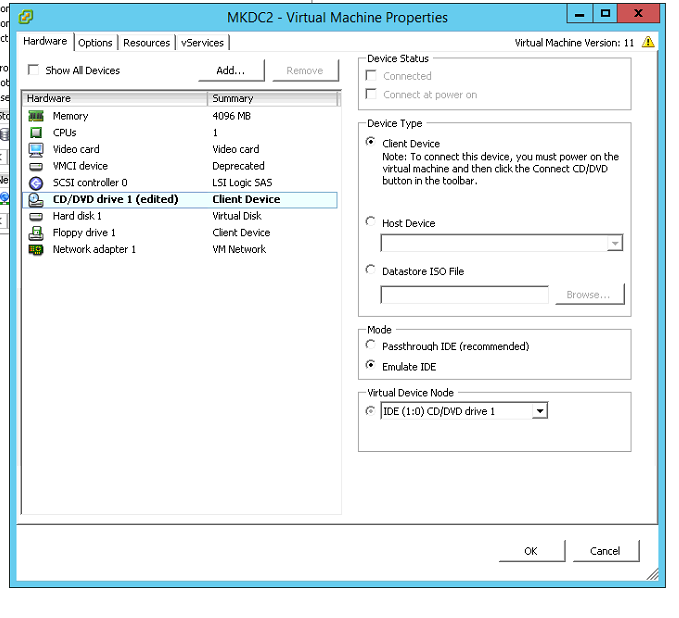Switch to the Options tab
The height and width of the screenshot is (618, 679).
pyautogui.click(x=96, y=42)
